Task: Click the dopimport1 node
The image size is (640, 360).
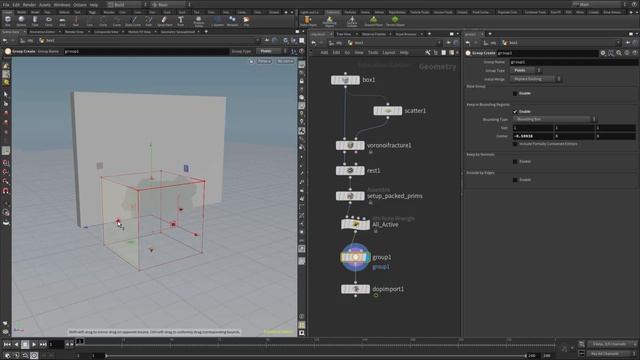Action: [356, 289]
